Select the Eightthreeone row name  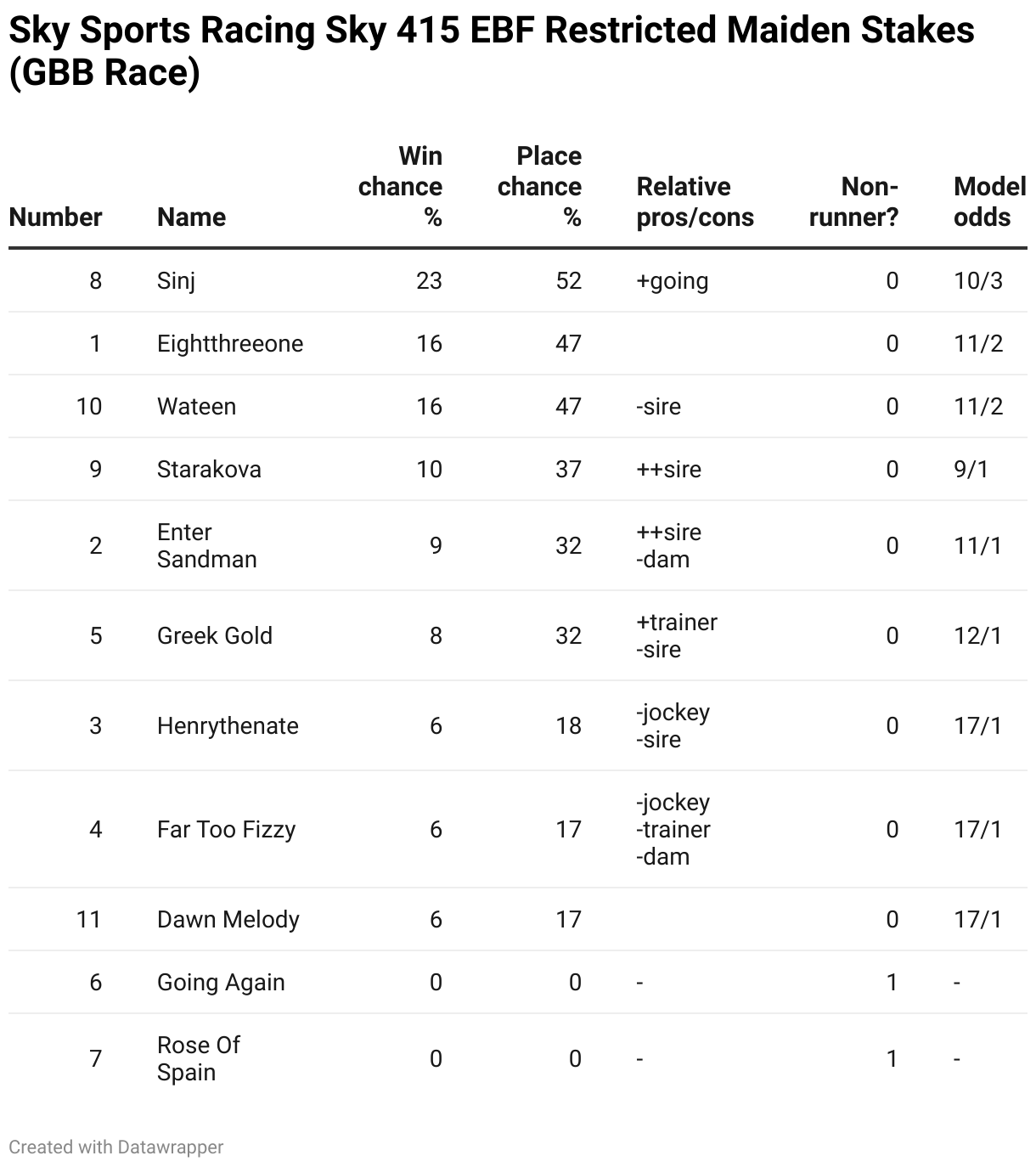click(229, 343)
